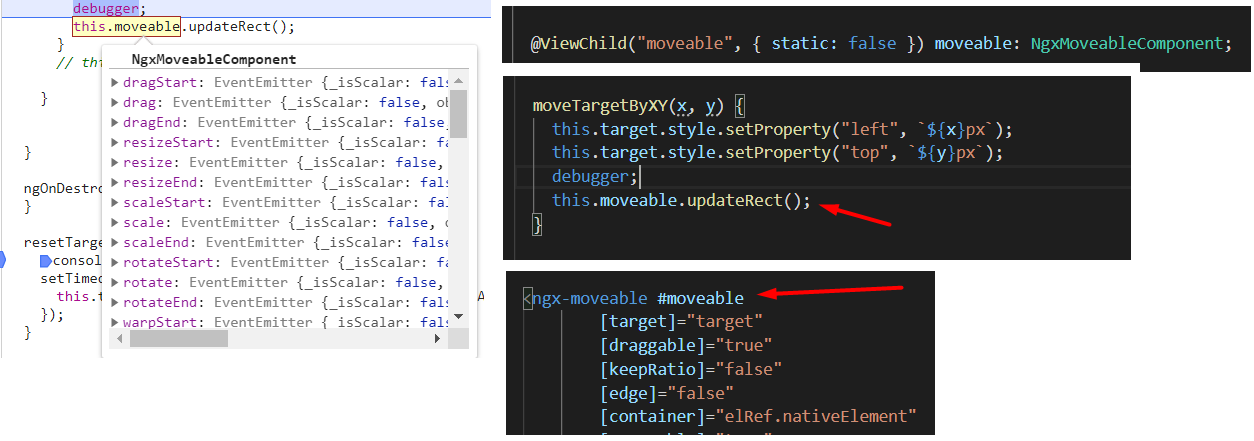Expand the rotate EventEmitter property
The width and height of the screenshot is (1254, 441).
(x=115, y=282)
